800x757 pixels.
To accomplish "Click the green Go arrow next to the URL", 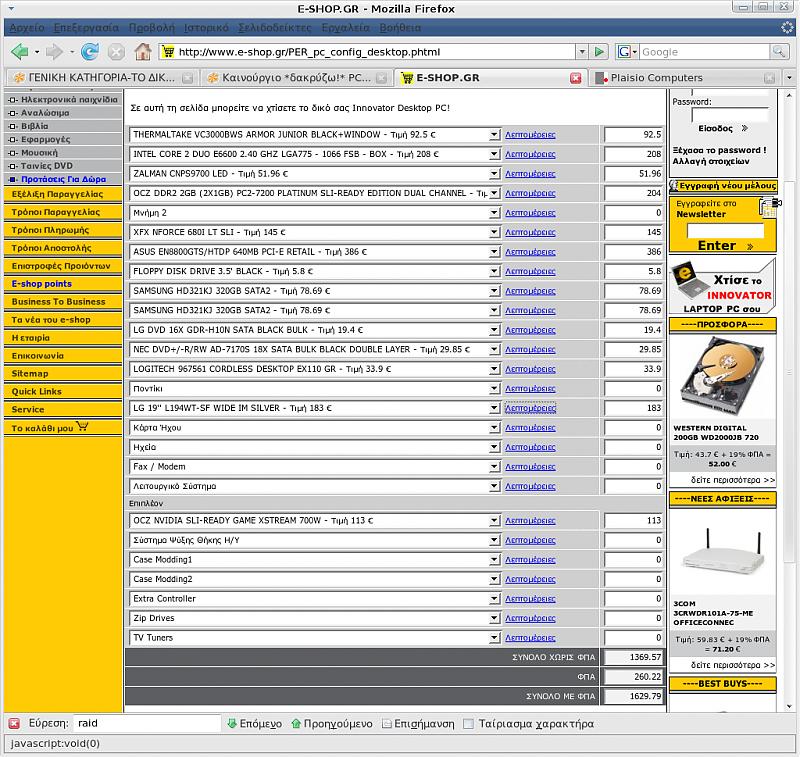I will (599, 52).
